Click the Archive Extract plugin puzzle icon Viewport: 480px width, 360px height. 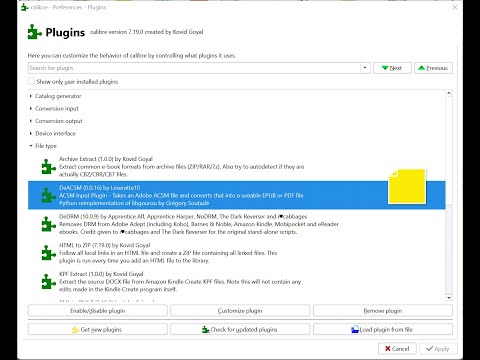tap(48, 167)
